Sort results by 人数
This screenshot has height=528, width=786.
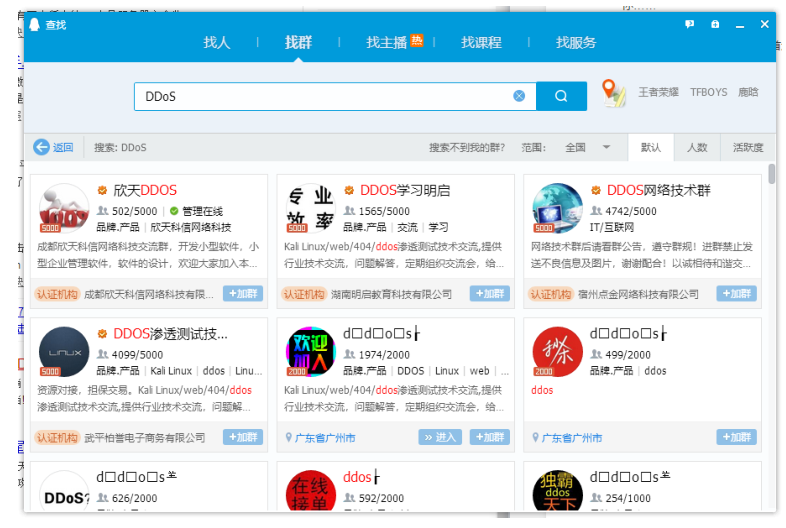[697, 147]
